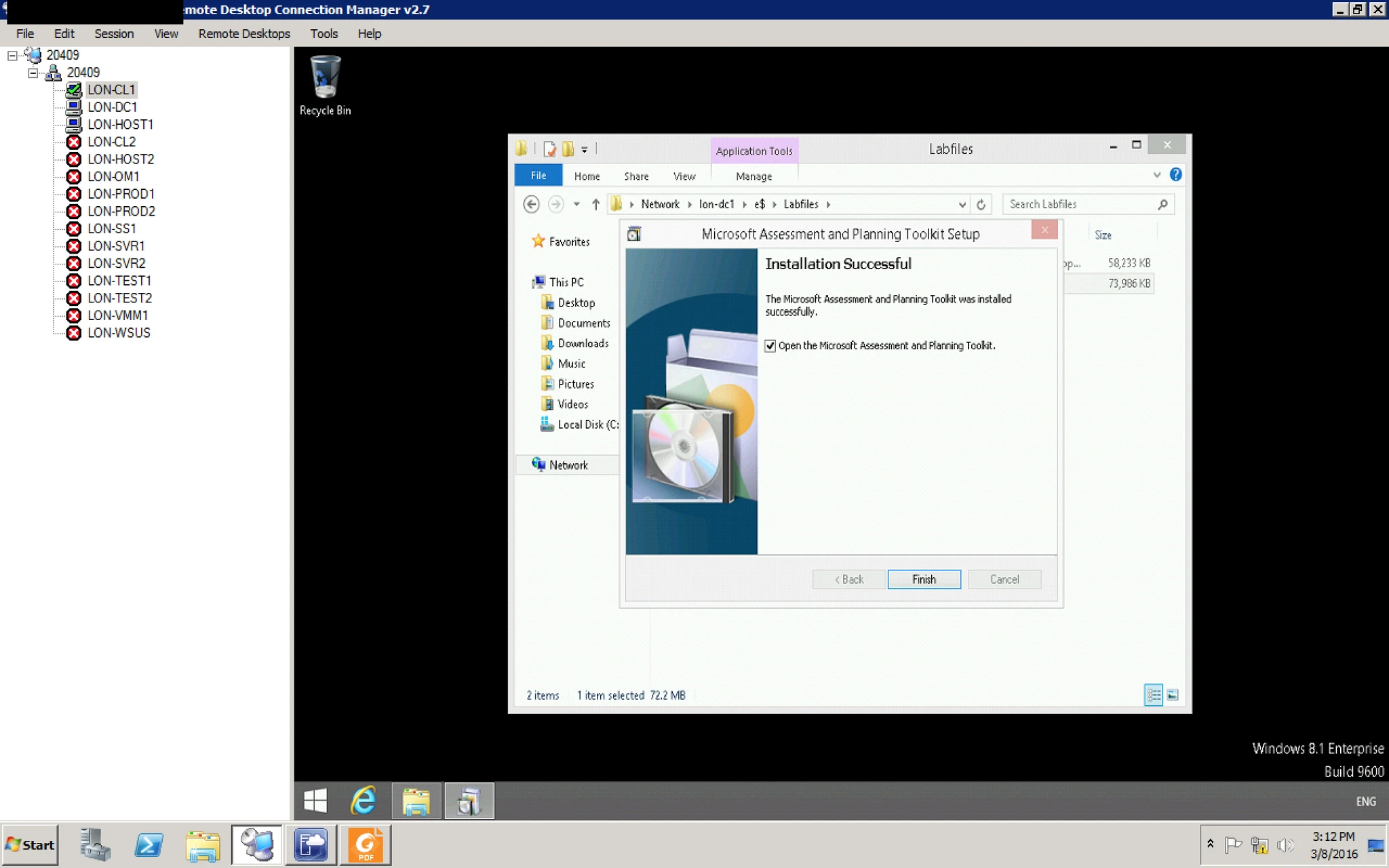Select Downloads in the navigation pane

[583, 343]
